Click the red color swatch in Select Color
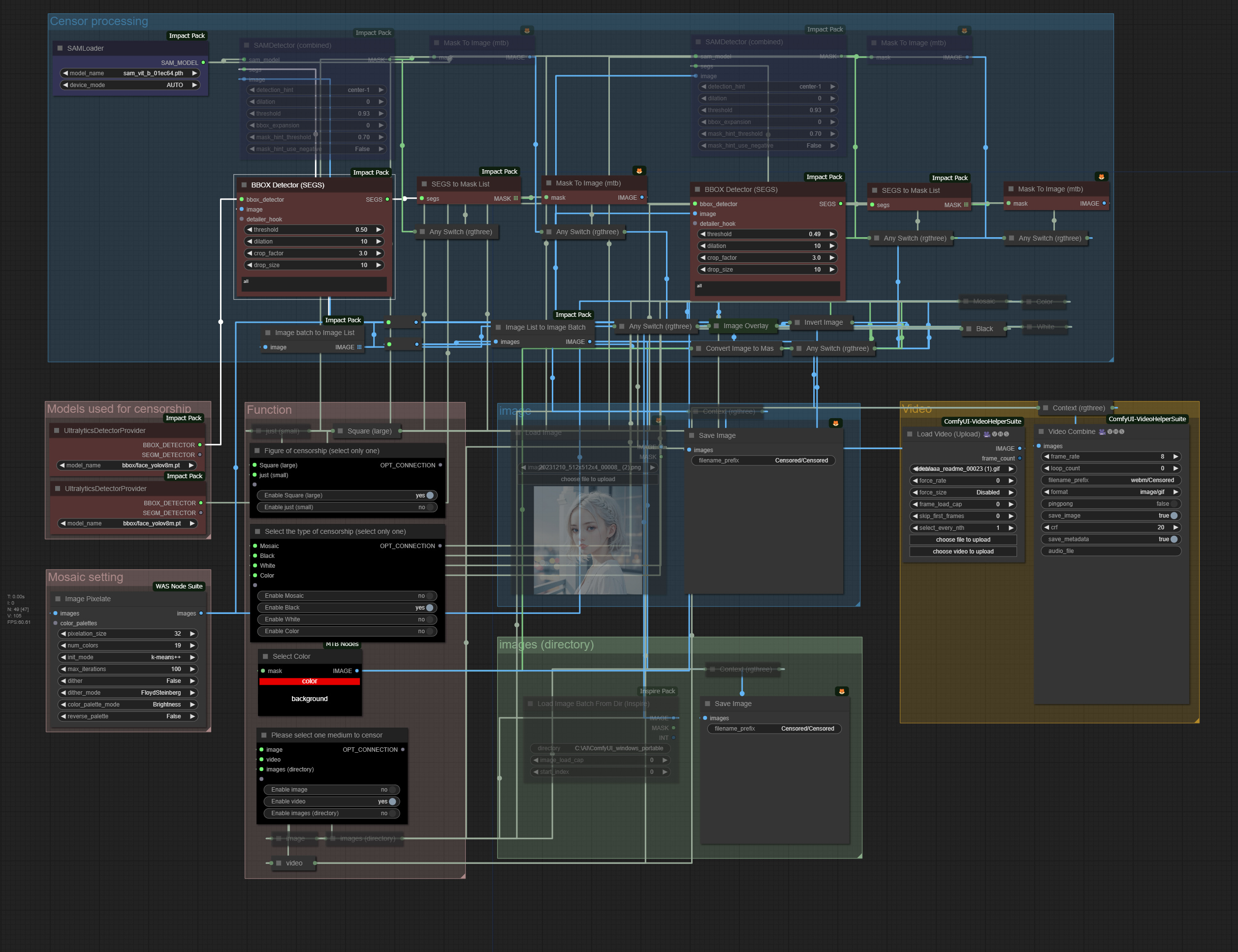Image resolution: width=1238 pixels, height=952 pixels. pos(310,681)
